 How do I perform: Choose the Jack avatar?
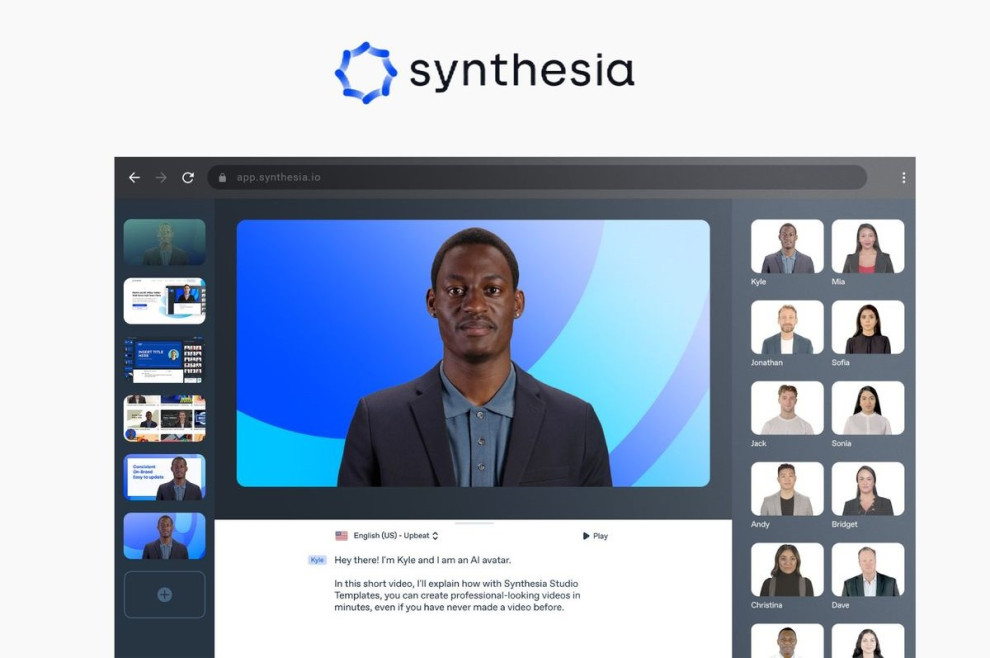click(787, 408)
